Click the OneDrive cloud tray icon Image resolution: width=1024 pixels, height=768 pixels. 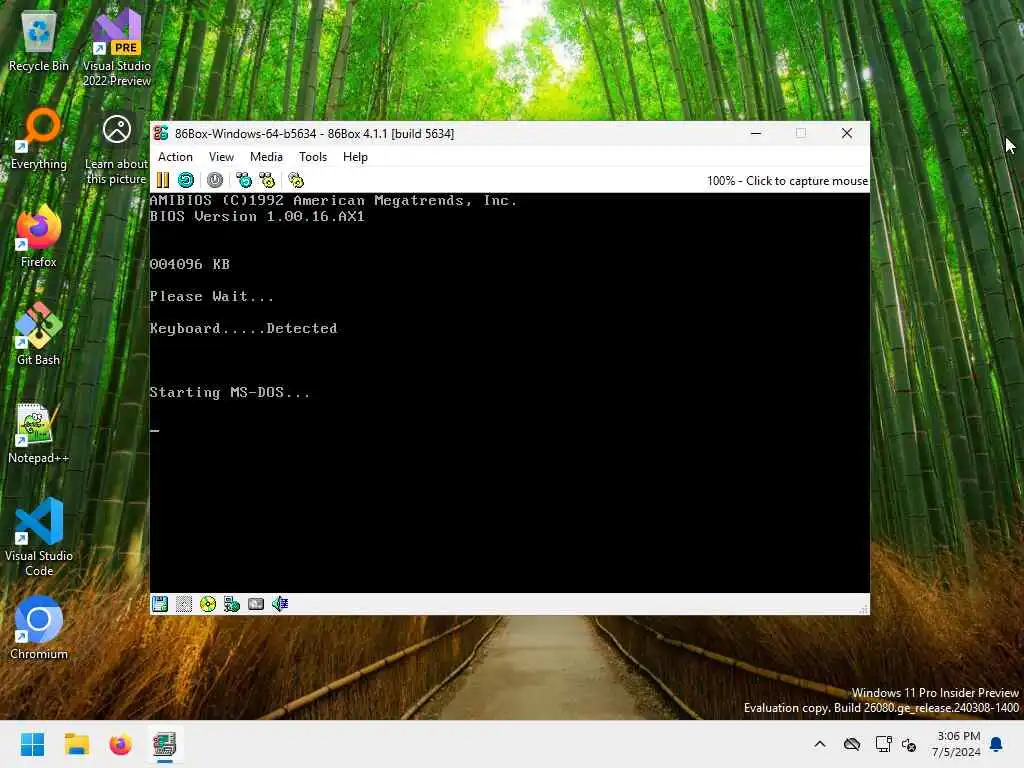[852, 744]
